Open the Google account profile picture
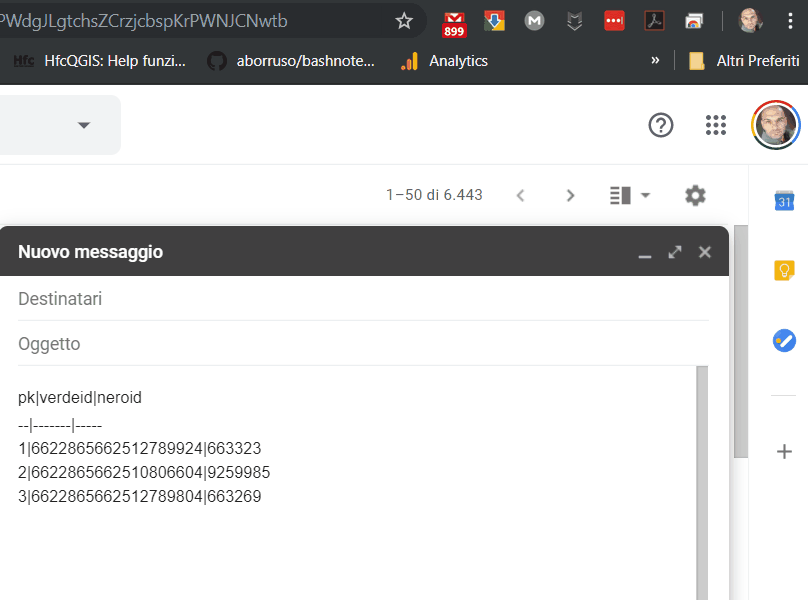 [776, 125]
